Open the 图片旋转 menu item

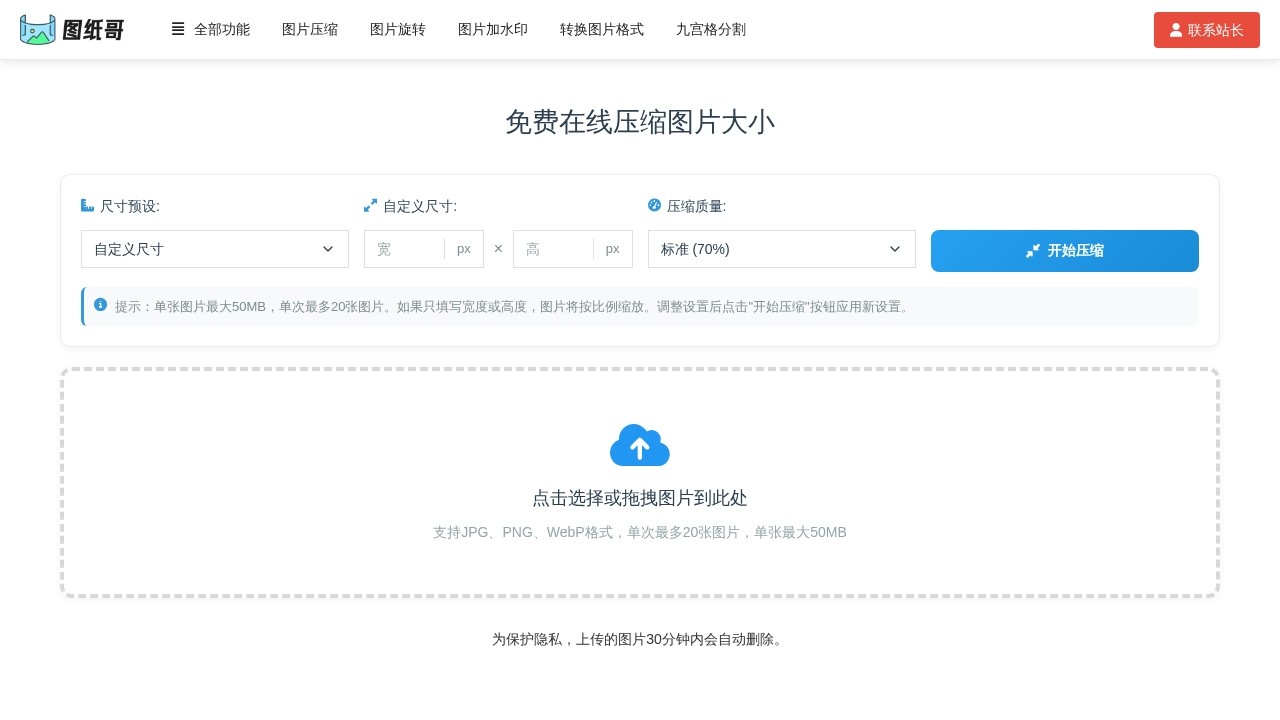(397, 29)
